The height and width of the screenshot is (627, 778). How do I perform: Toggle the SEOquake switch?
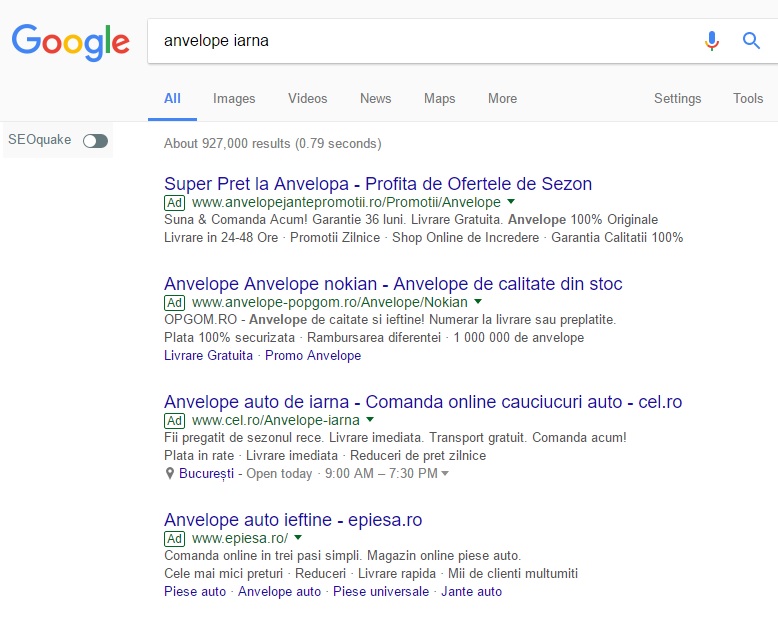click(95, 141)
